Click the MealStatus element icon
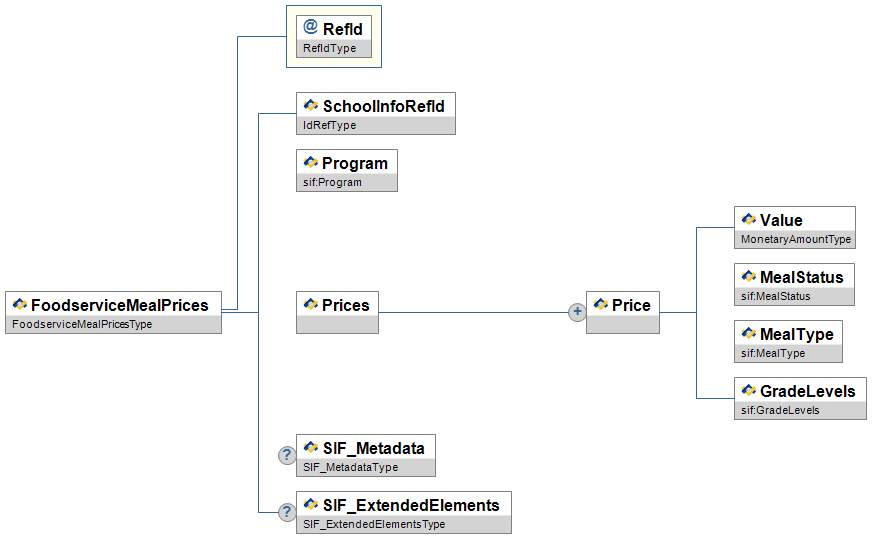 [x=748, y=277]
